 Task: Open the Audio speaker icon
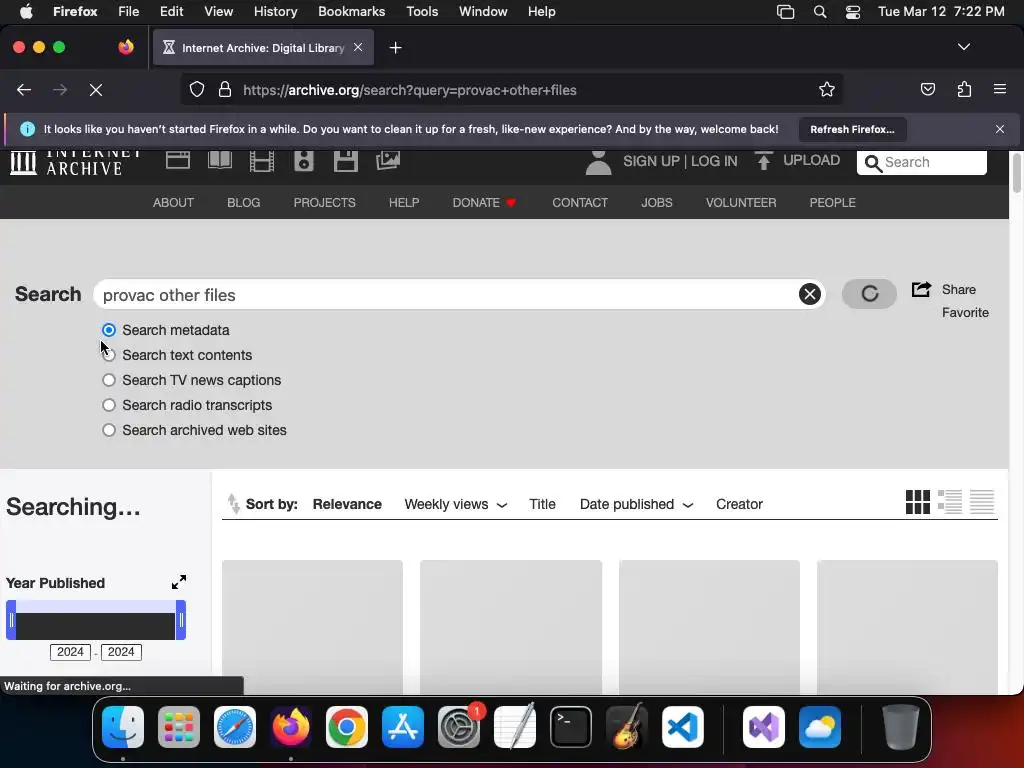(304, 160)
